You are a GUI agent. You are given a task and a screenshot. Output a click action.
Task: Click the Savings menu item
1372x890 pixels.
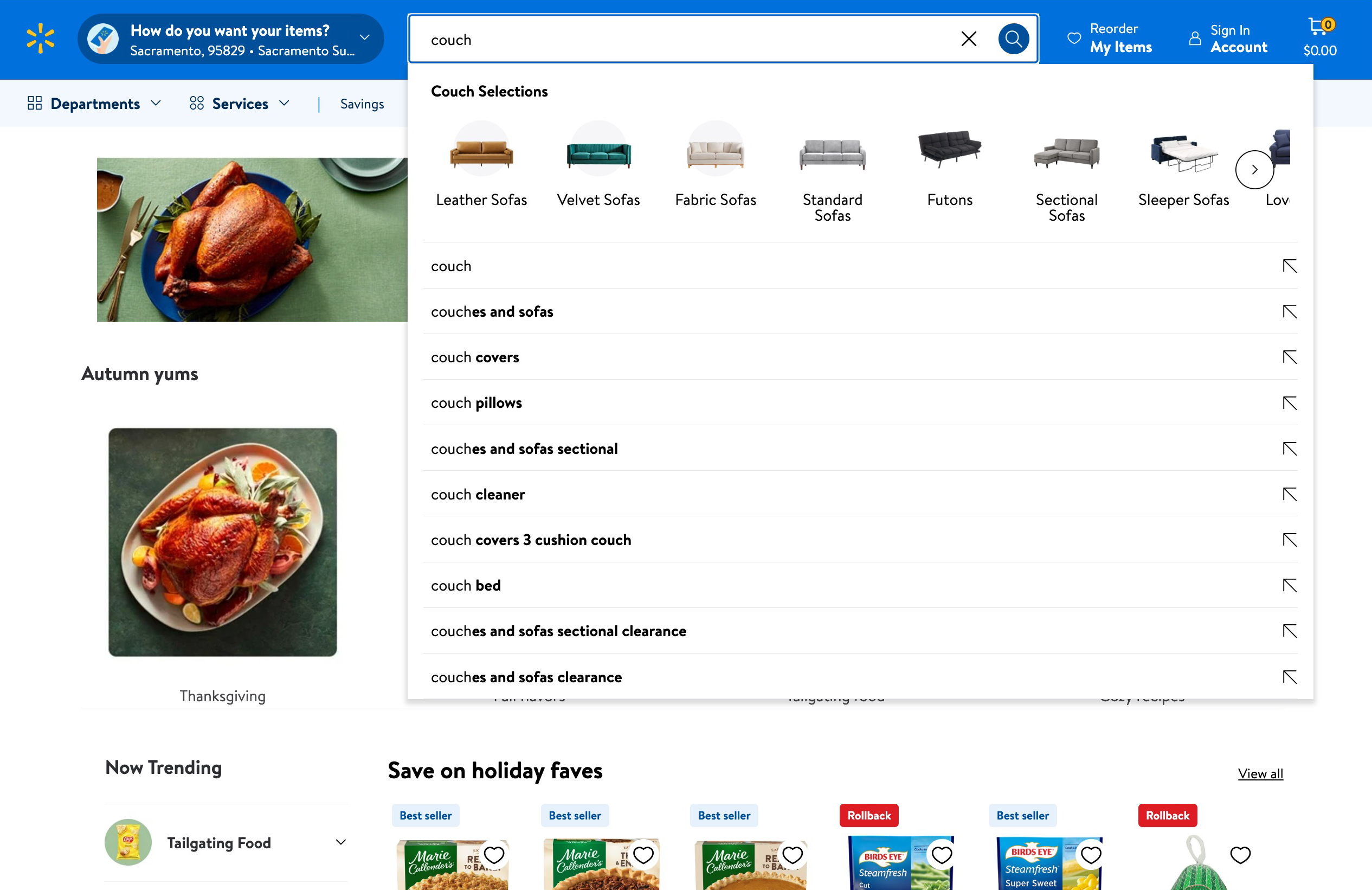point(362,103)
